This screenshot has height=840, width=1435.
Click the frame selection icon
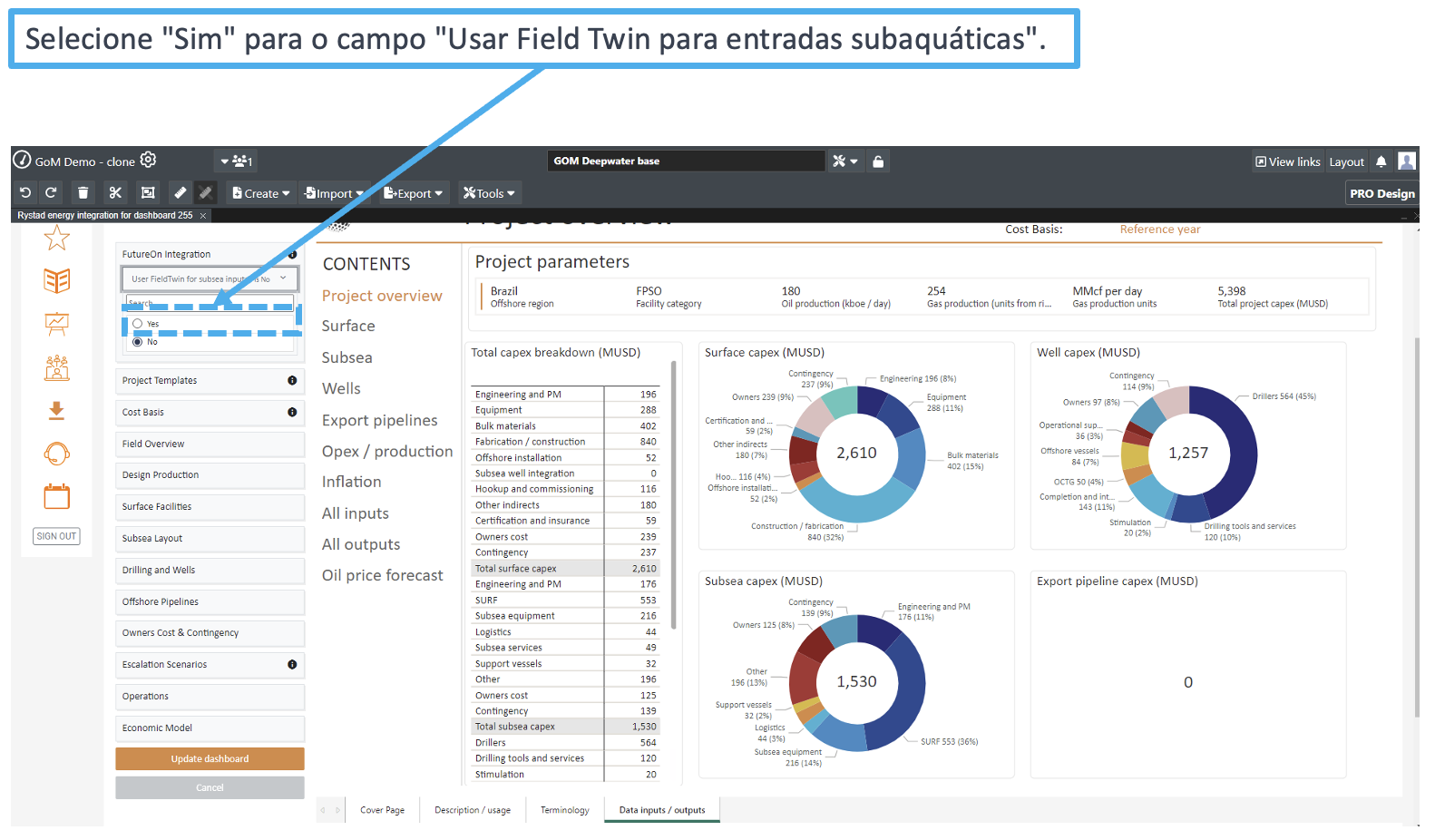148,192
